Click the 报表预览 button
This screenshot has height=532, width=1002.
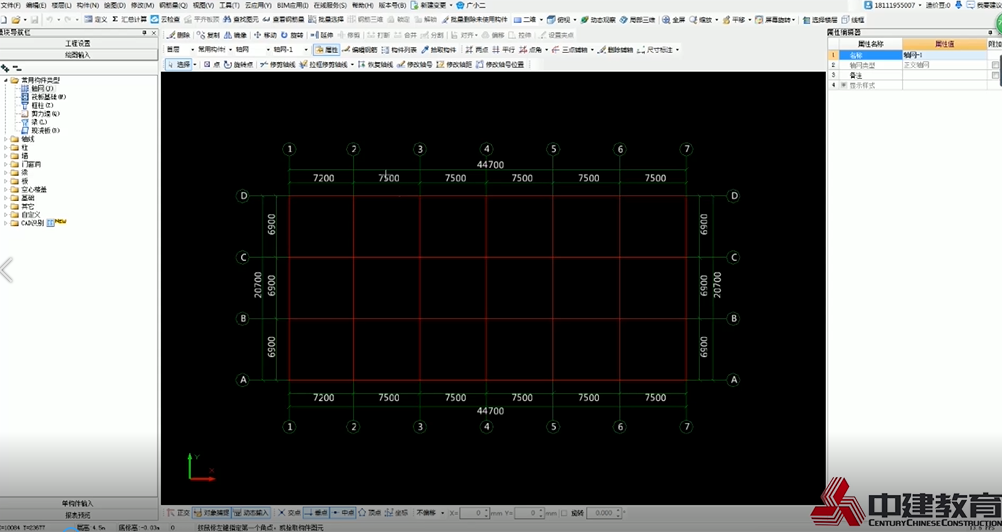click(x=78, y=515)
